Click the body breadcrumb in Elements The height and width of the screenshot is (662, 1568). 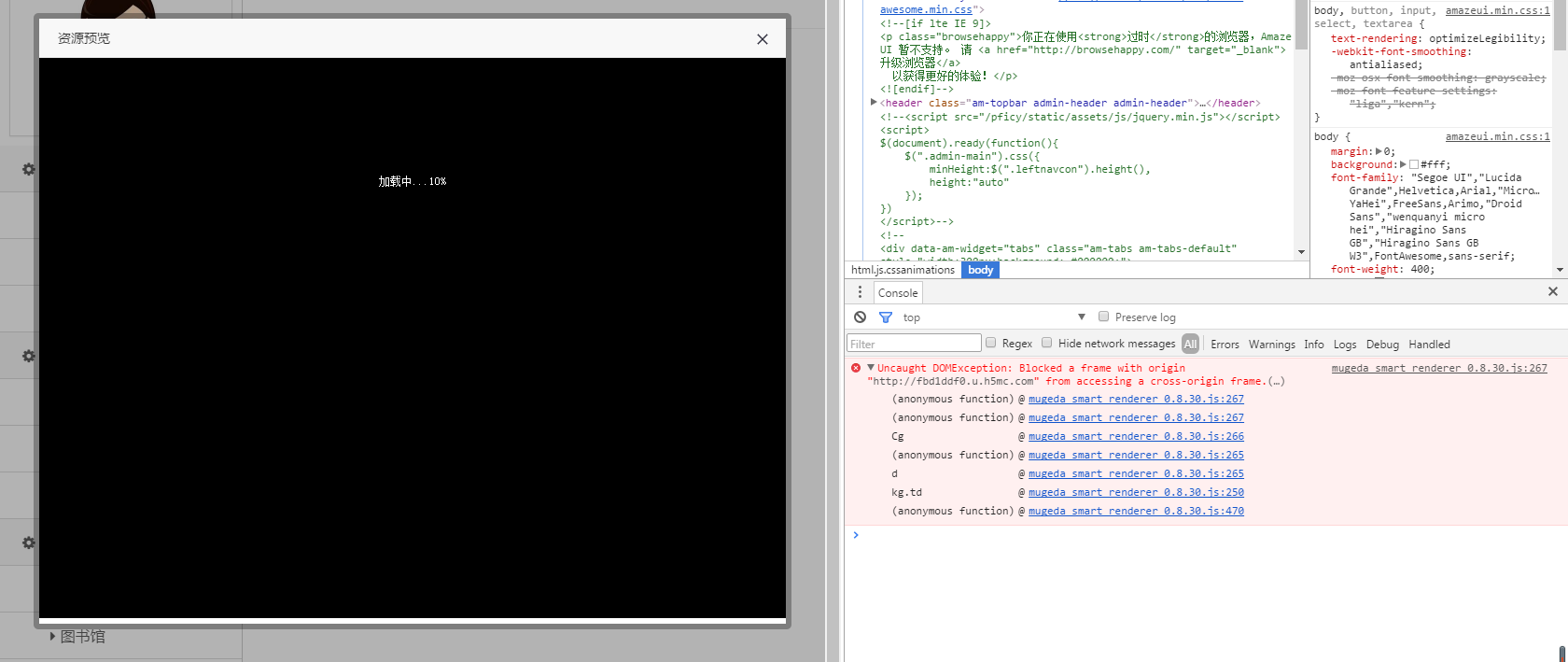coord(980,270)
